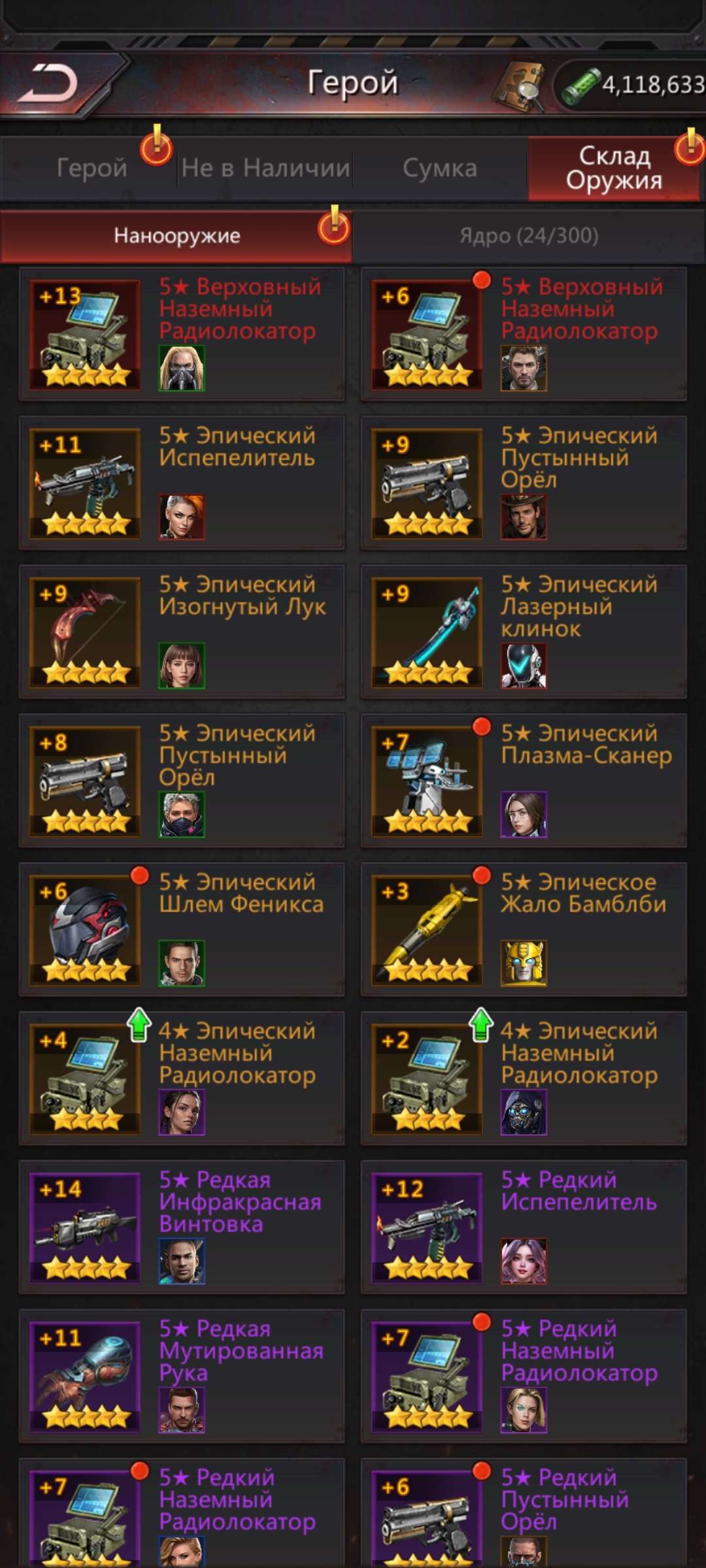The height and width of the screenshot is (1568, 706).
Task: Select the Нанооружие subtab
Action: [x=176, y=236]
